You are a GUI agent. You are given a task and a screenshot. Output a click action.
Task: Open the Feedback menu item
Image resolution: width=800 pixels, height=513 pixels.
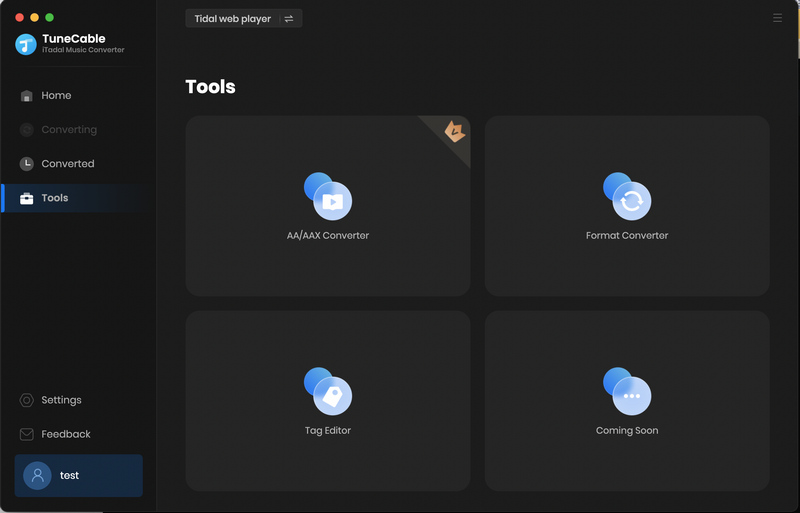tap(79, 434)
